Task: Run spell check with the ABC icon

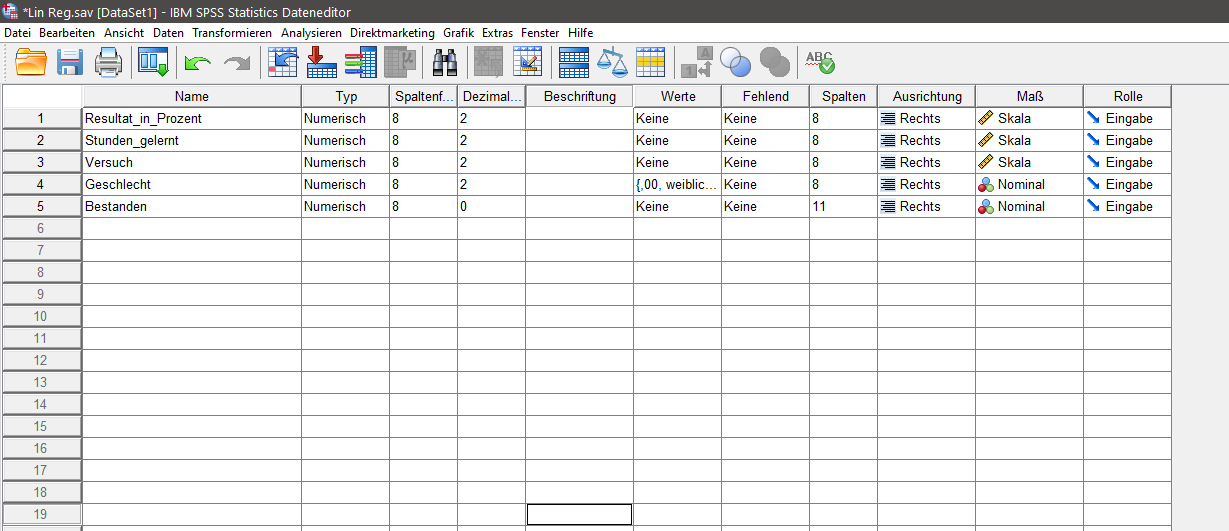Action: tap(820, 63)
